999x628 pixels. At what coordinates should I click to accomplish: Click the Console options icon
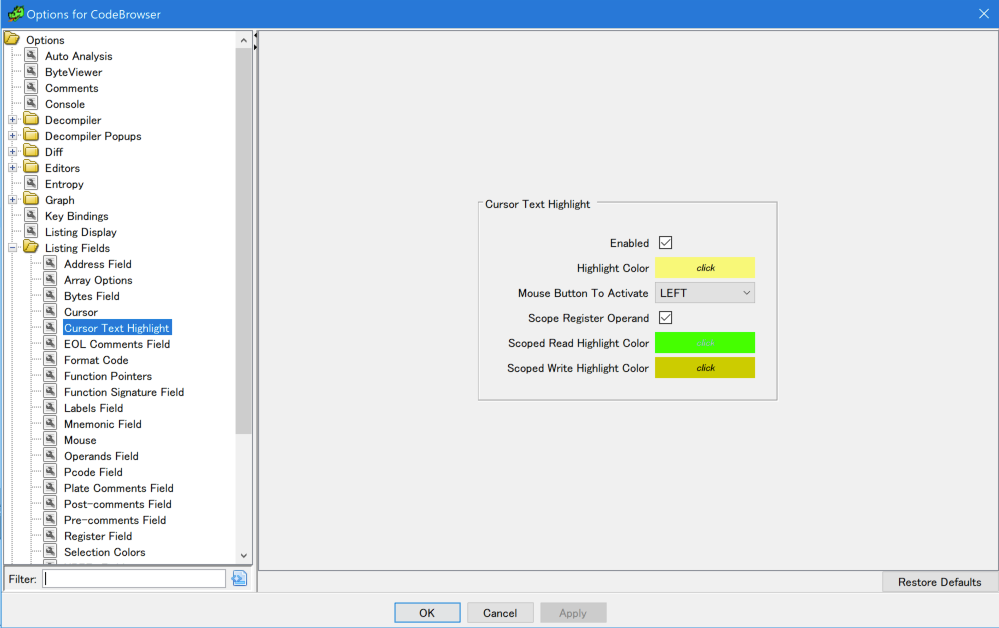coord(31,103)
